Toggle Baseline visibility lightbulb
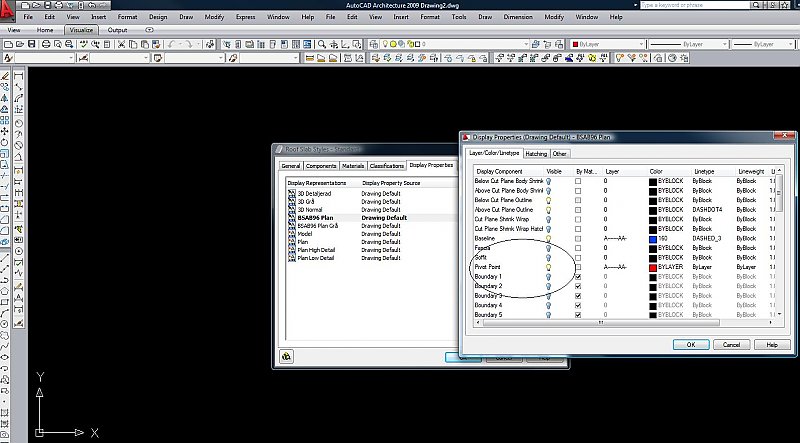Viewport: 800px width, 443px height. coord(549,238)
